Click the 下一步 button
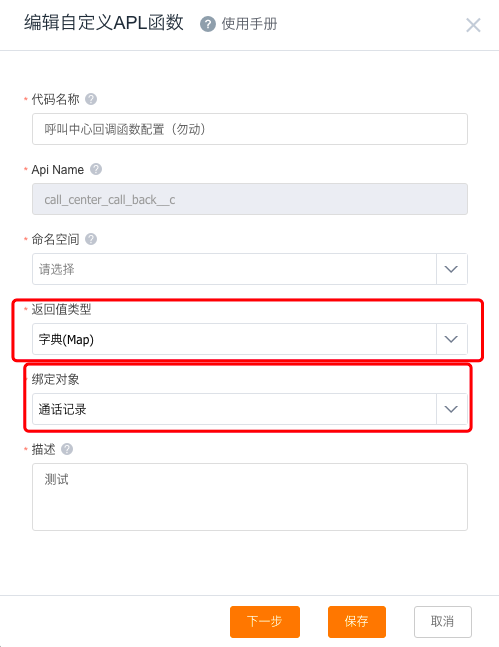Screen dimensions: 499x647 (265, 621)
